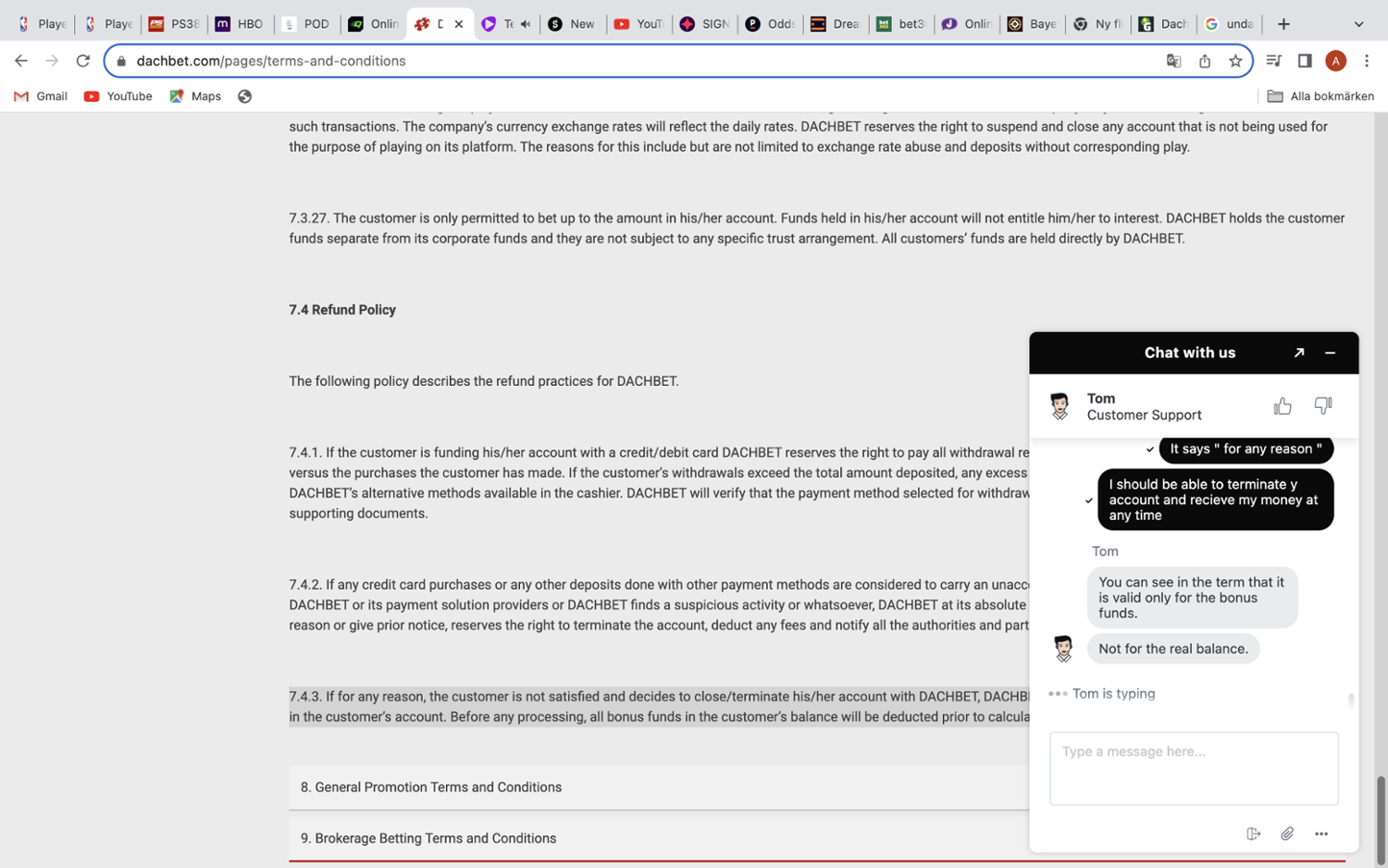Viewport: 1388px width, 868px height.
Task: Share this page using the share icon
Action: [1204, 61]
